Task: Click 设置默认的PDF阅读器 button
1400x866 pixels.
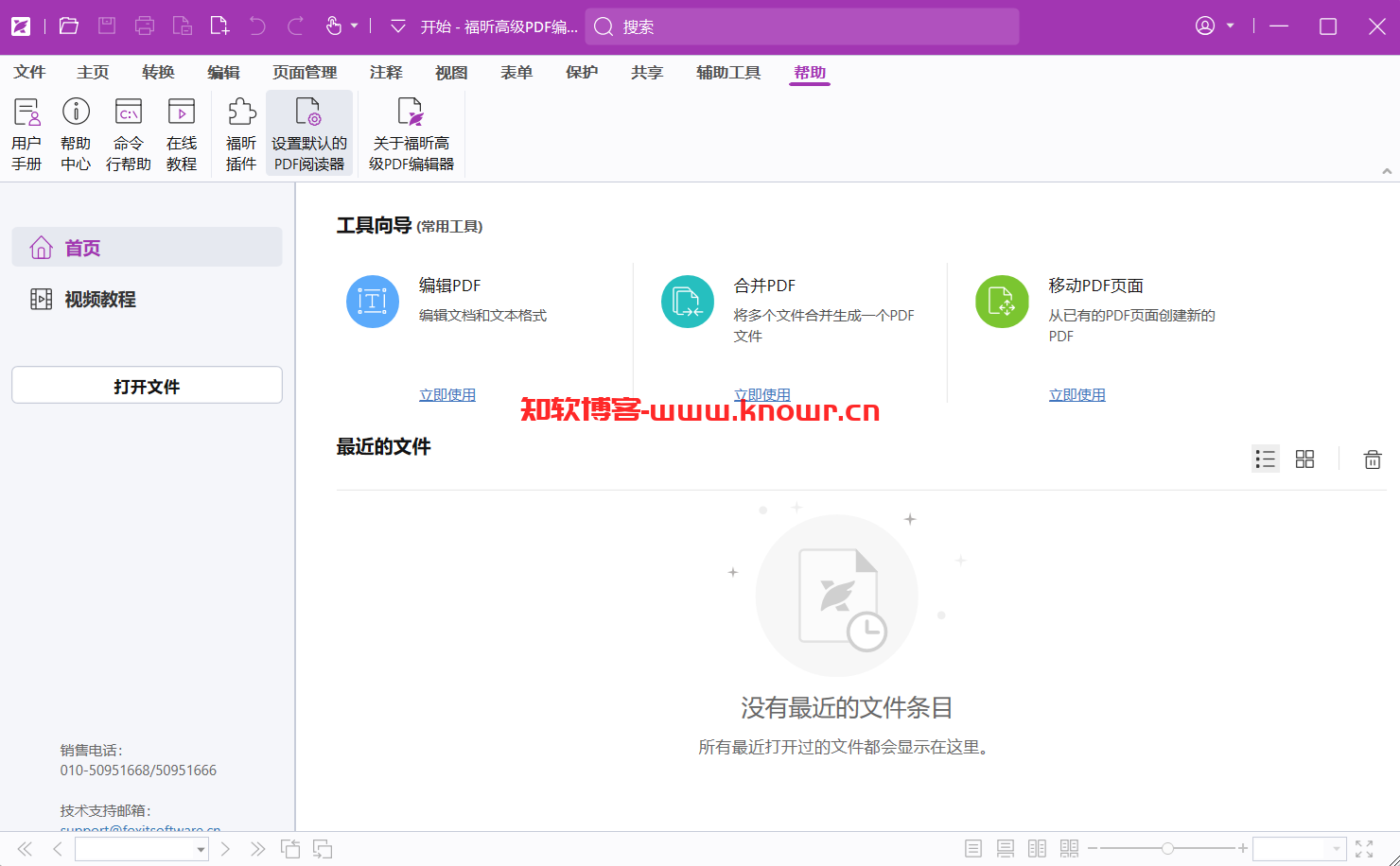Action: (x=309, y=133)
